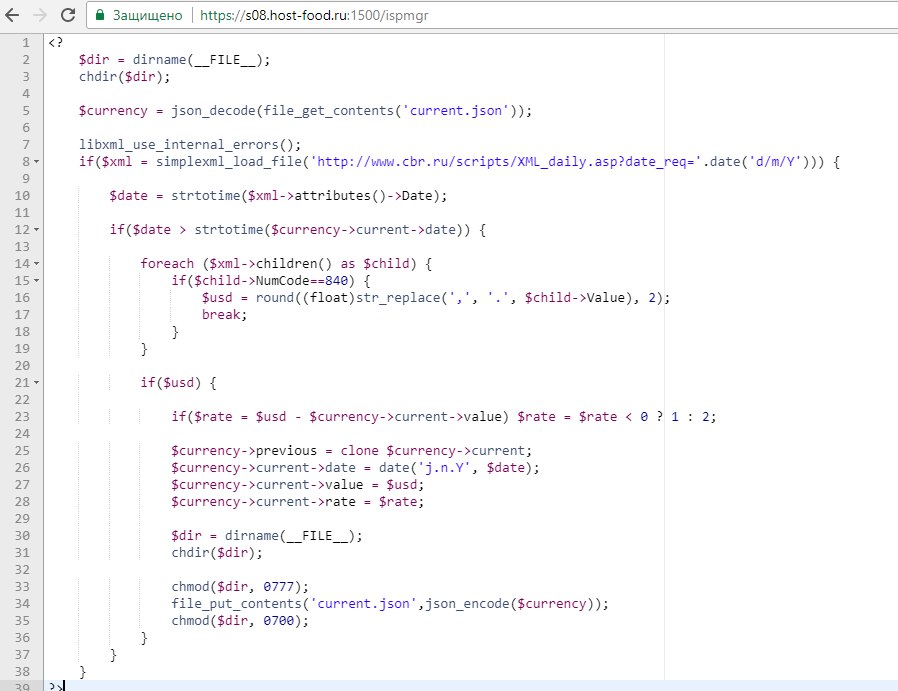Collapse the if($usd) block at line 21

pyautogui.click(x=37, y=383)
